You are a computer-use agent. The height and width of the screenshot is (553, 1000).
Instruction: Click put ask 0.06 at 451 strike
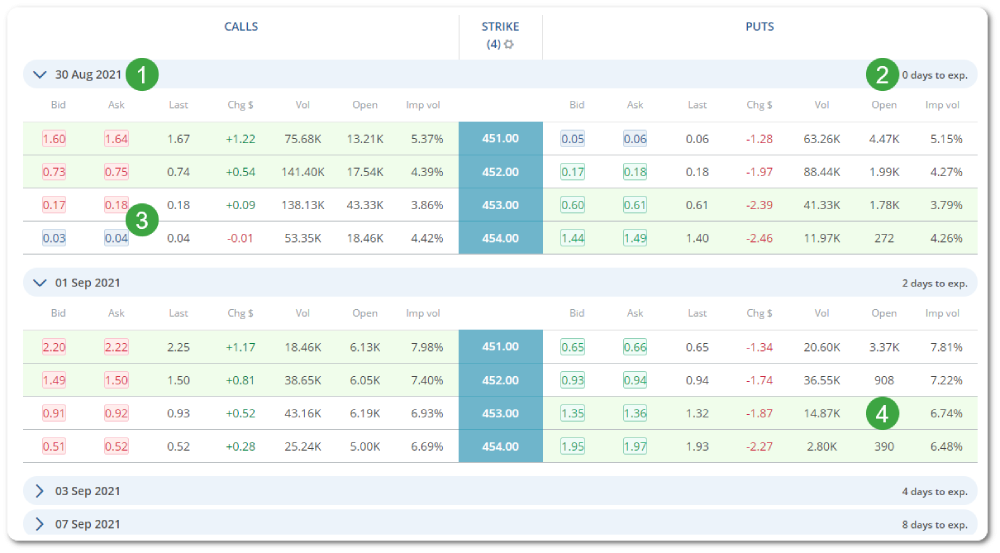pos(635,139)
